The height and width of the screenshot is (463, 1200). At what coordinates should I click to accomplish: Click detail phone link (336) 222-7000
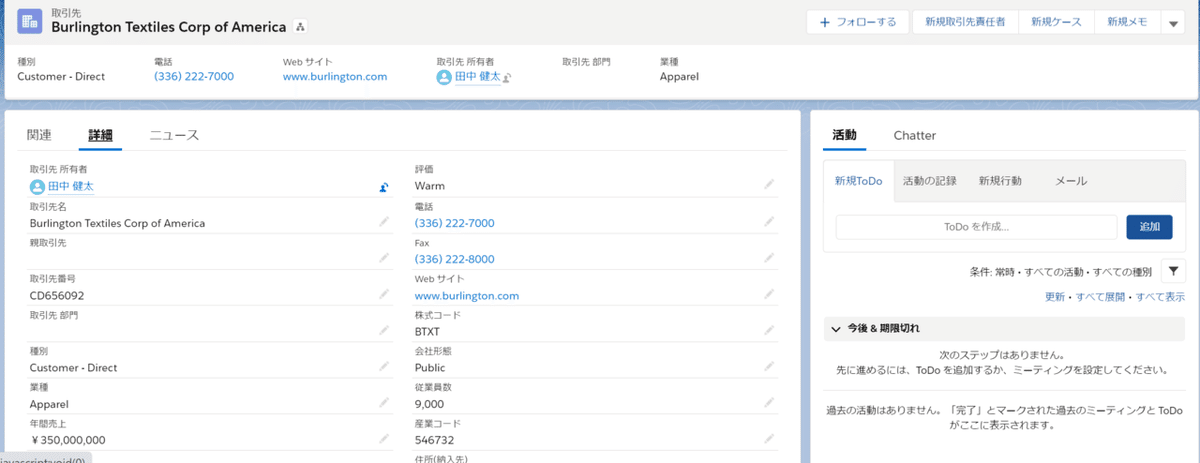[455, 223]
